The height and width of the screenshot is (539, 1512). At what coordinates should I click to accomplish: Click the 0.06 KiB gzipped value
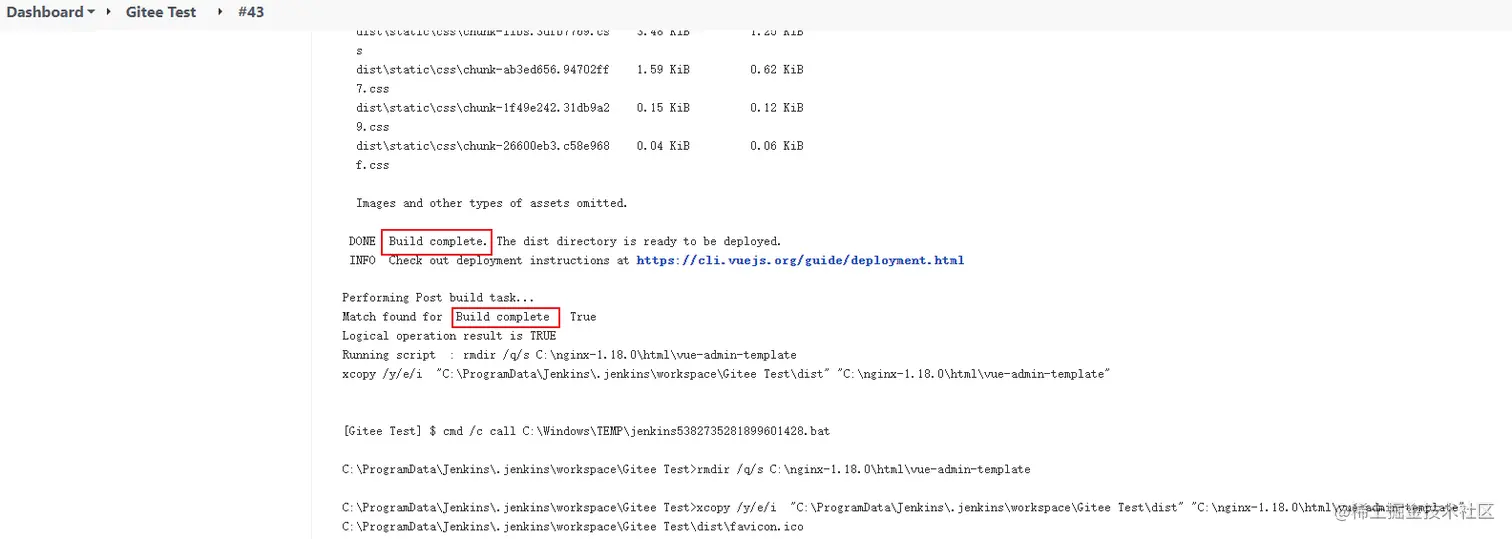(x=777, y=146)
